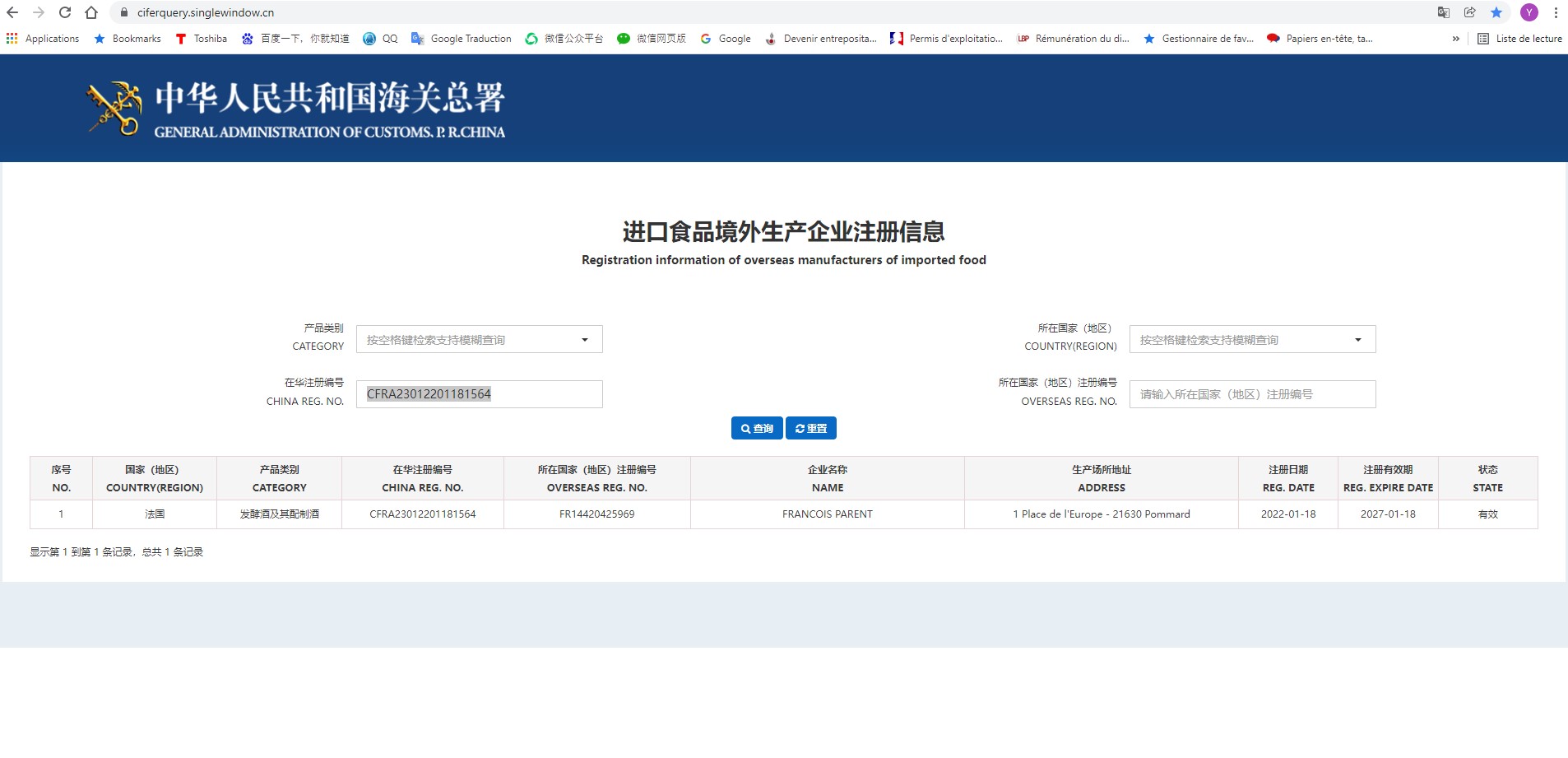Open the Toshiba bookmark
Viewport: 1568px width, 758px height.
(202, 39)
